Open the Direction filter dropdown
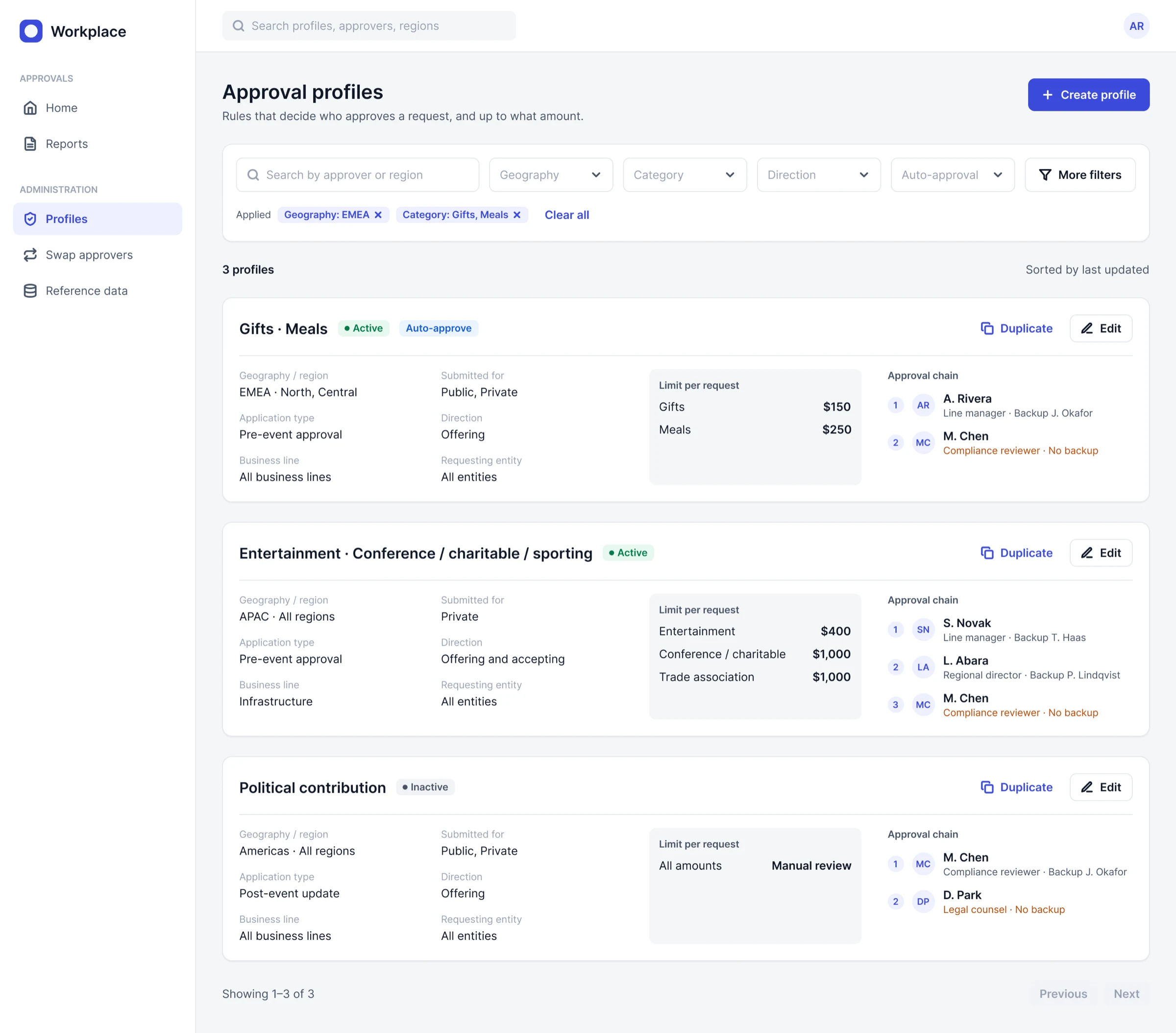Screen dimensions: 1176x1033 (x=819, y=175)
